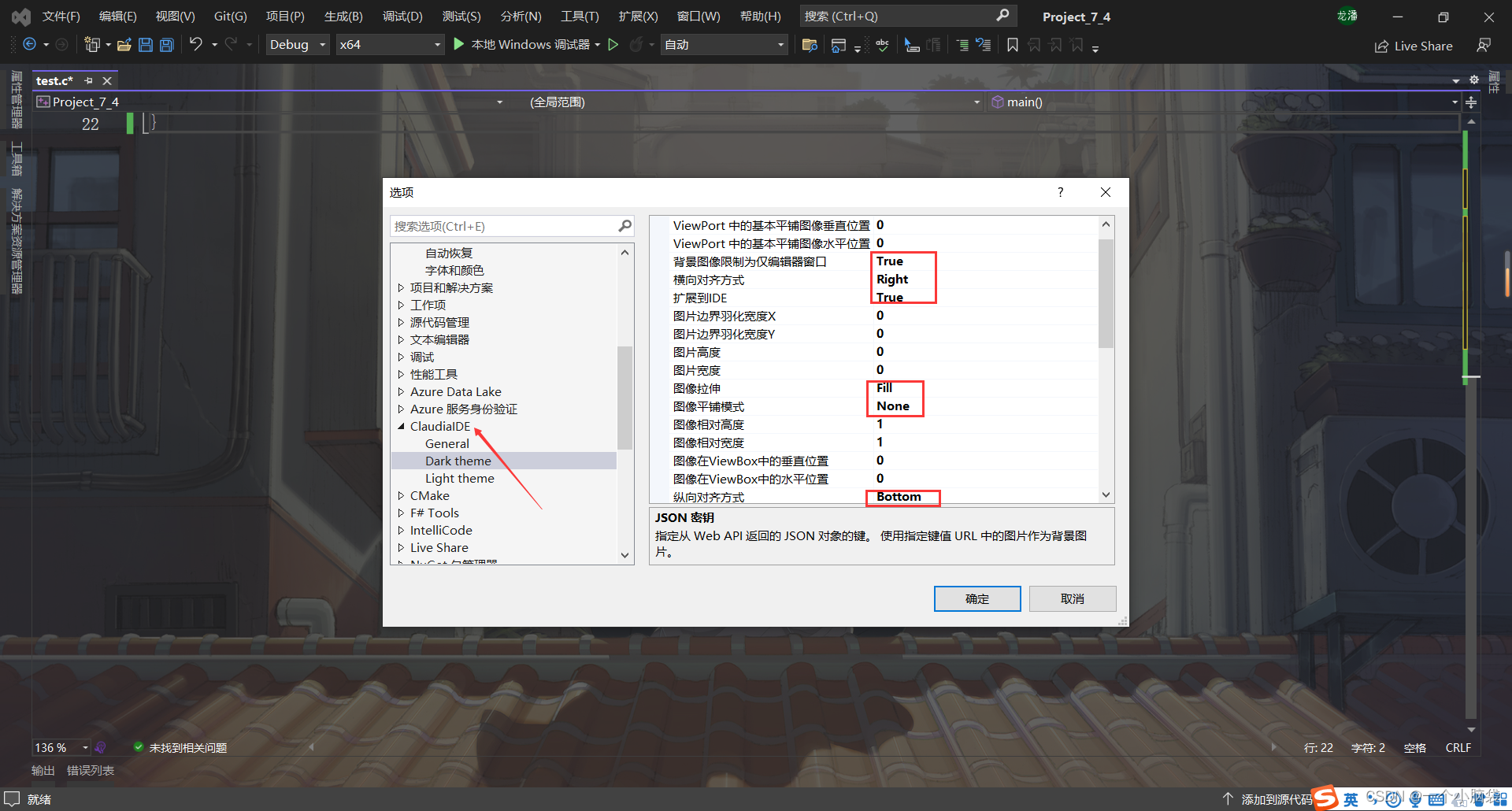Click the Sogou input method S icon
The height and width of the screenshot is (811, 1512).
coord(1325,798)
